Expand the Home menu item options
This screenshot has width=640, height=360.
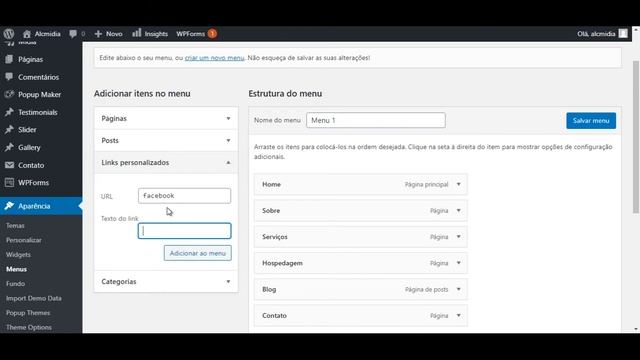click(458, 184)
